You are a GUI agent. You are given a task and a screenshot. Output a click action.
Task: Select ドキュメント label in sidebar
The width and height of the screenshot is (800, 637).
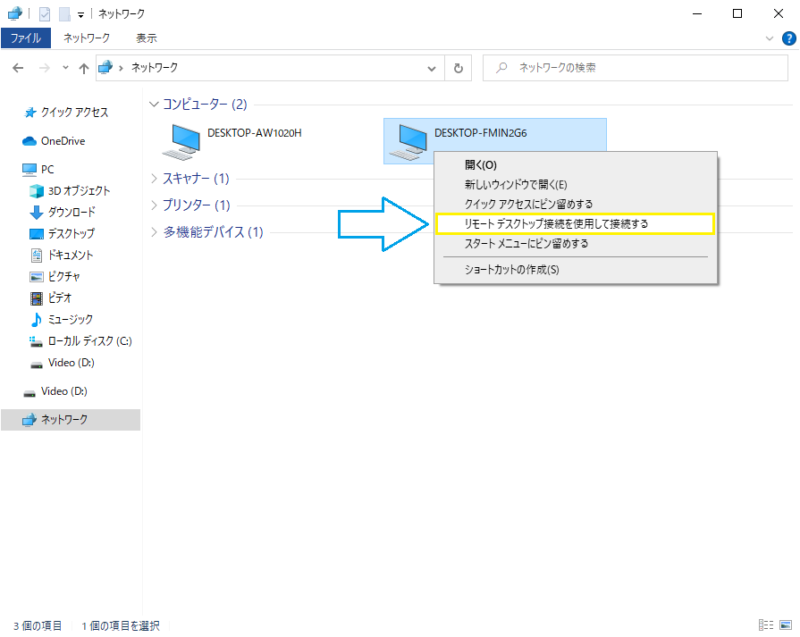(70, 255)
